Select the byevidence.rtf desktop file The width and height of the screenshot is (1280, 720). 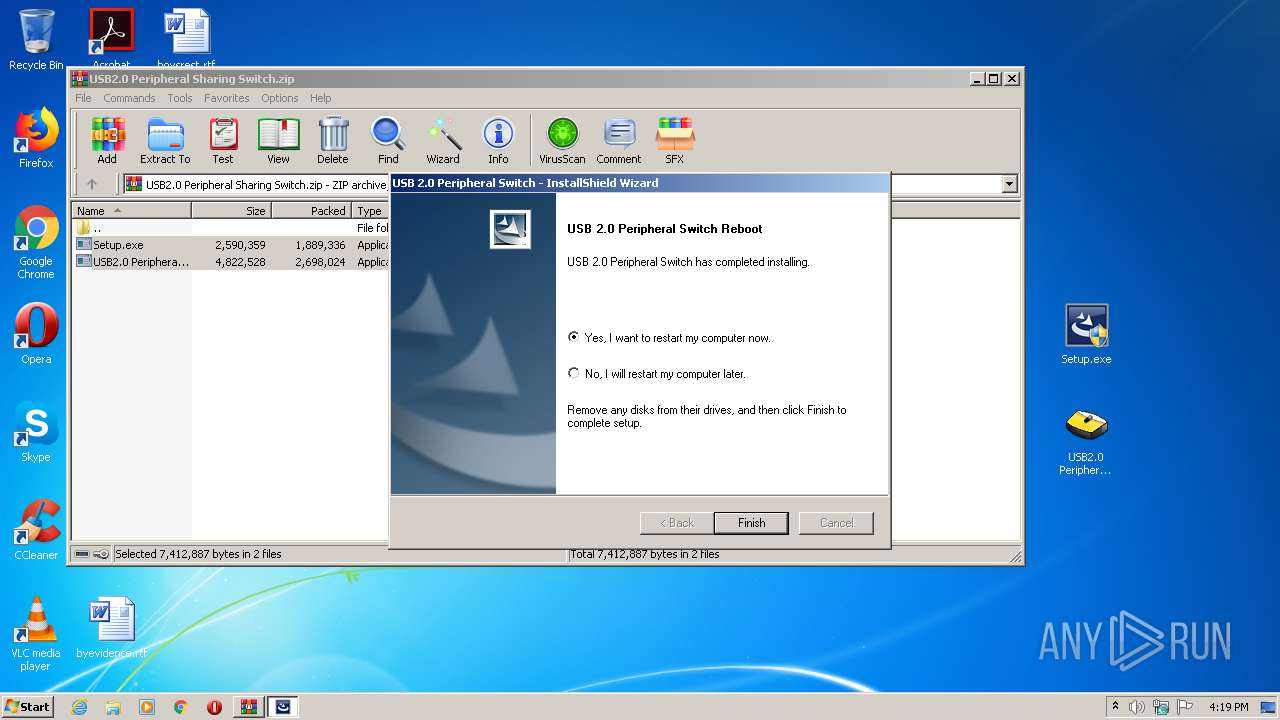111,628
